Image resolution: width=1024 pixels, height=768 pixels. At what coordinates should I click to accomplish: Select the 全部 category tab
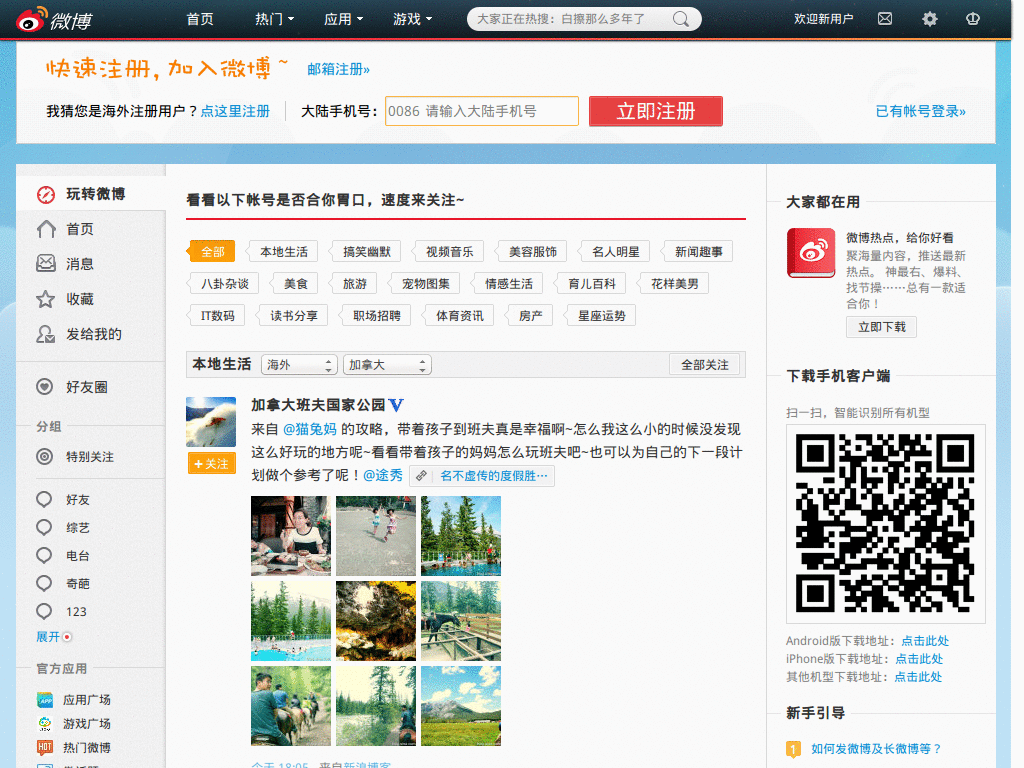pos(210,251)
